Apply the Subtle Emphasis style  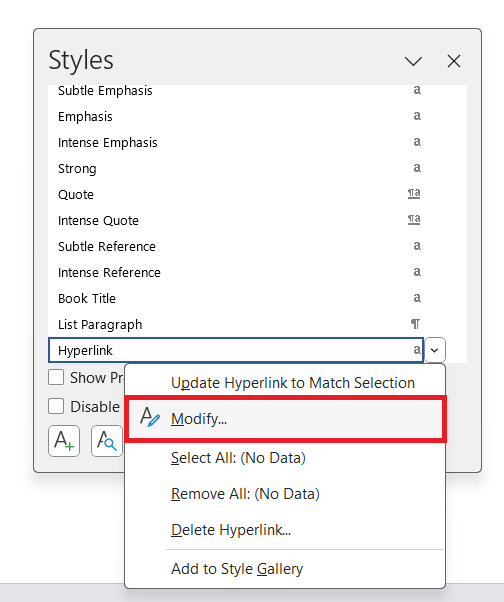tap(236, 91)
